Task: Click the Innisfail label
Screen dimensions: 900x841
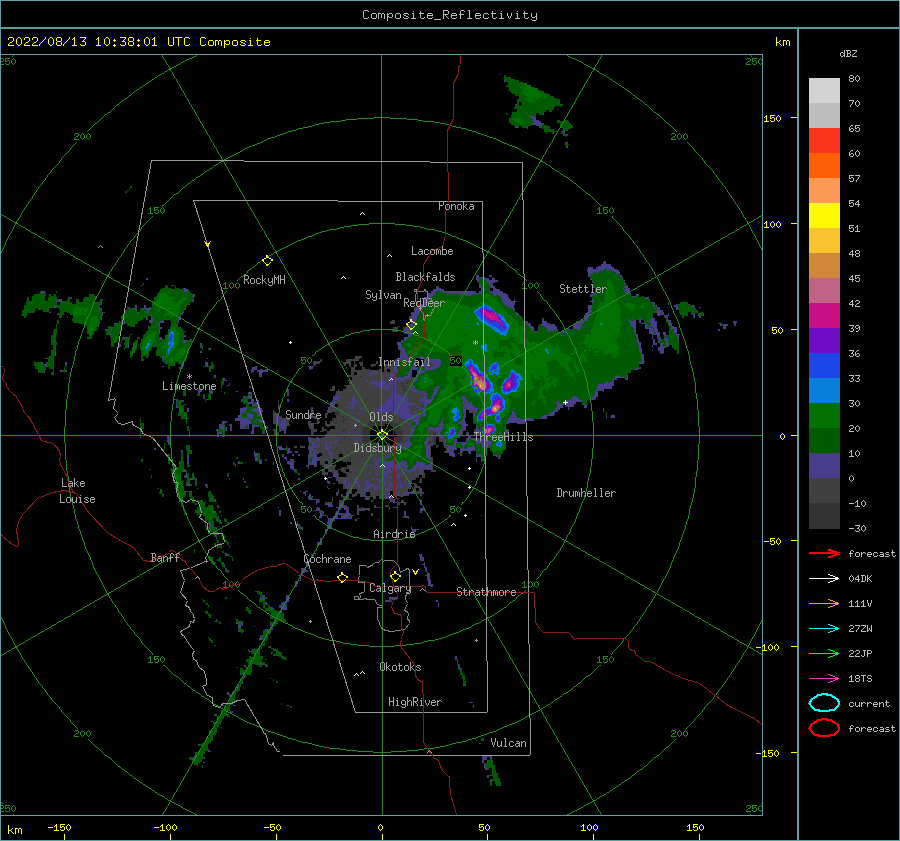Action: (404, 362)
